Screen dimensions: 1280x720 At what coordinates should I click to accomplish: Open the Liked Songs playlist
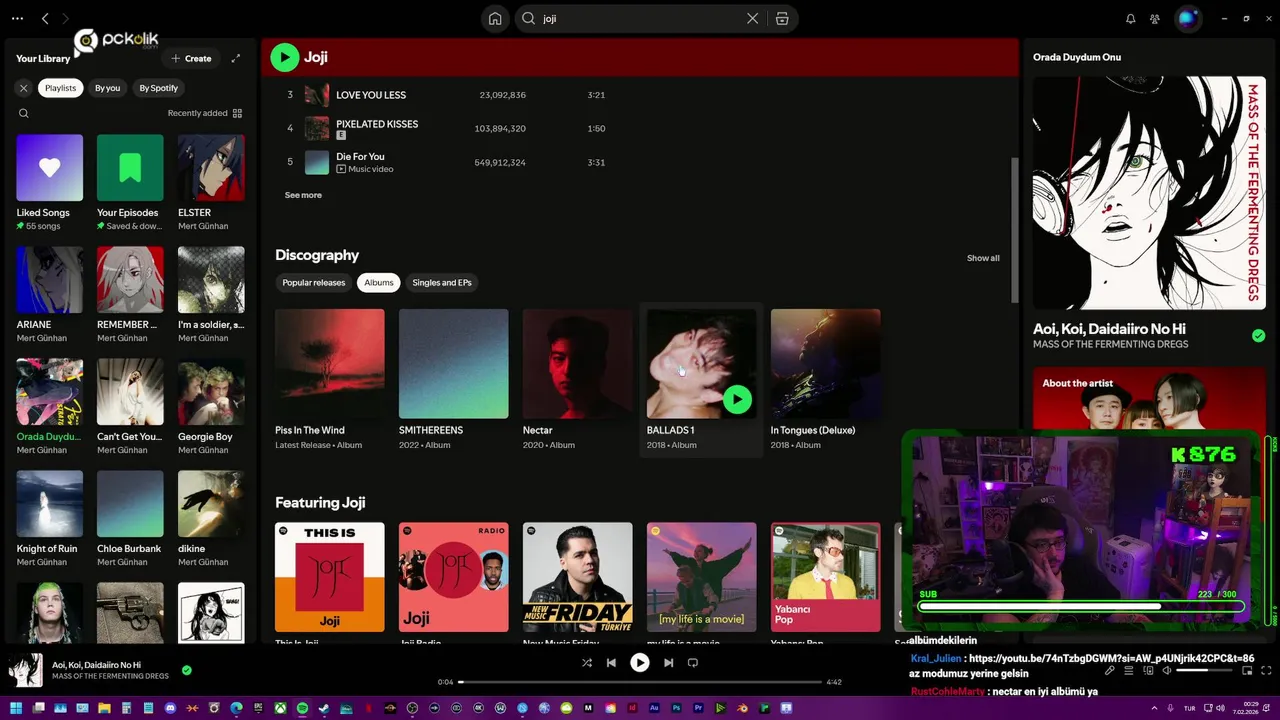[50, 182]
